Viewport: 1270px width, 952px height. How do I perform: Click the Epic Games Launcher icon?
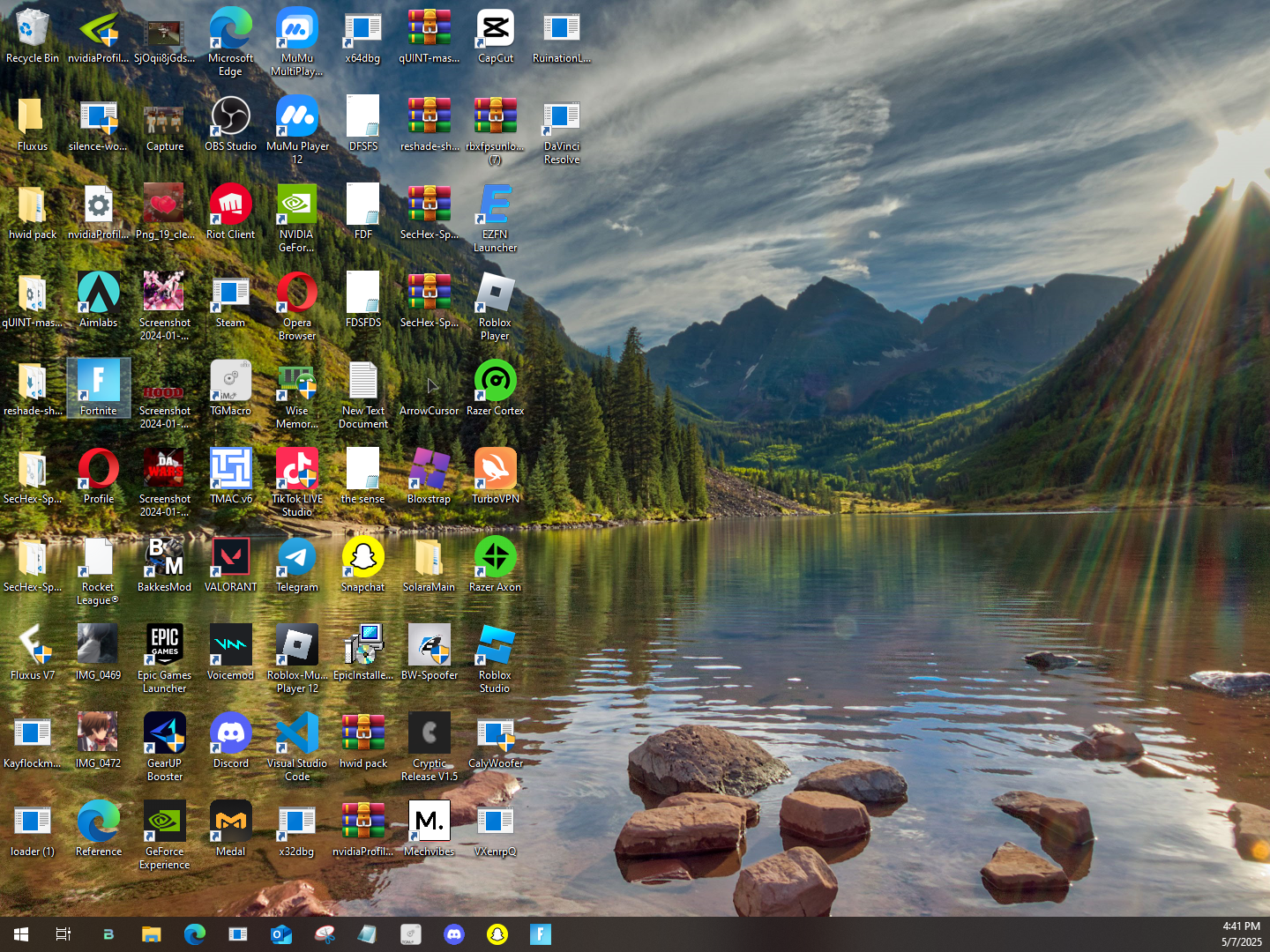165,659
